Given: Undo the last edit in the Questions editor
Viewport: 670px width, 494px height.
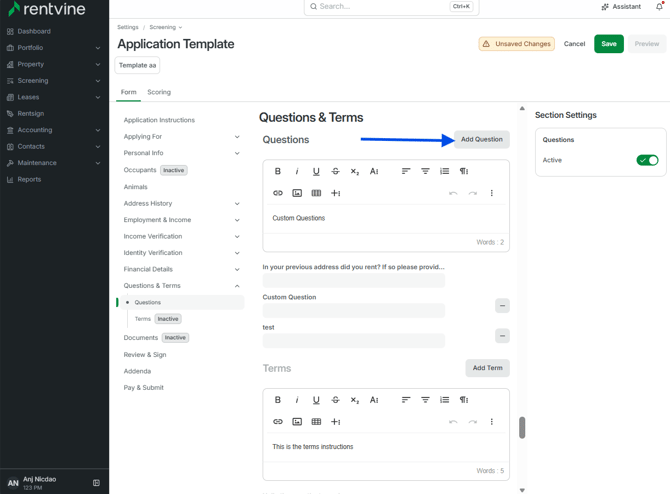Looking at the screenshot, I should (x=453, y=193).
